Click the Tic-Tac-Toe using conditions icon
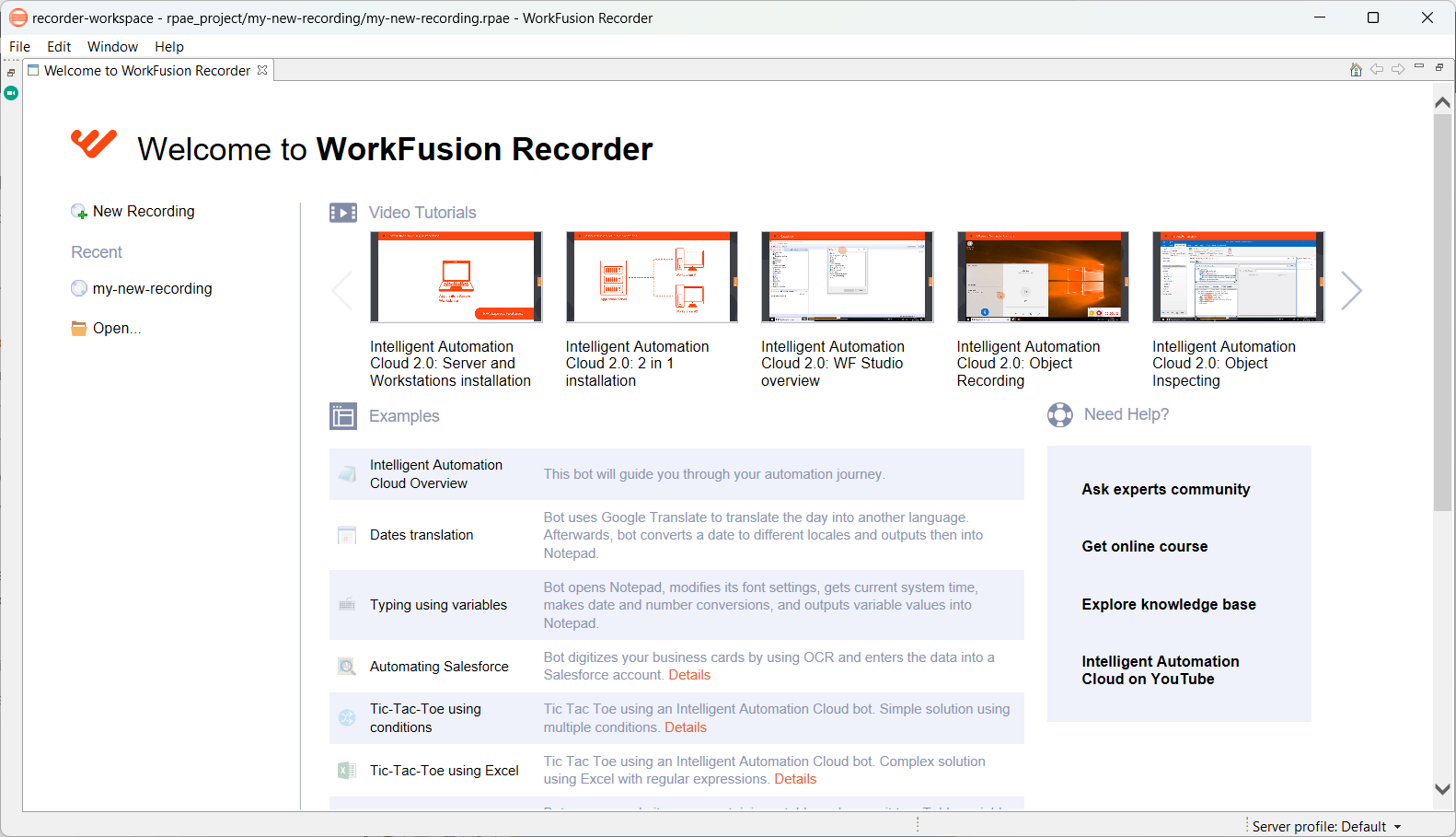Viewport: 1456px width, 837px height. tap(347, 718)
